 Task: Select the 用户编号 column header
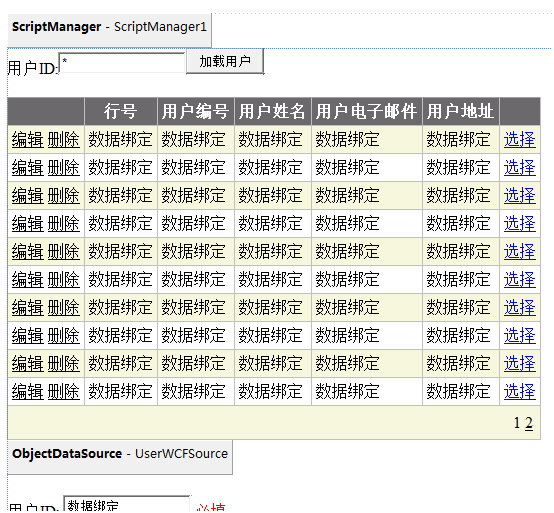tap(195, 111)
